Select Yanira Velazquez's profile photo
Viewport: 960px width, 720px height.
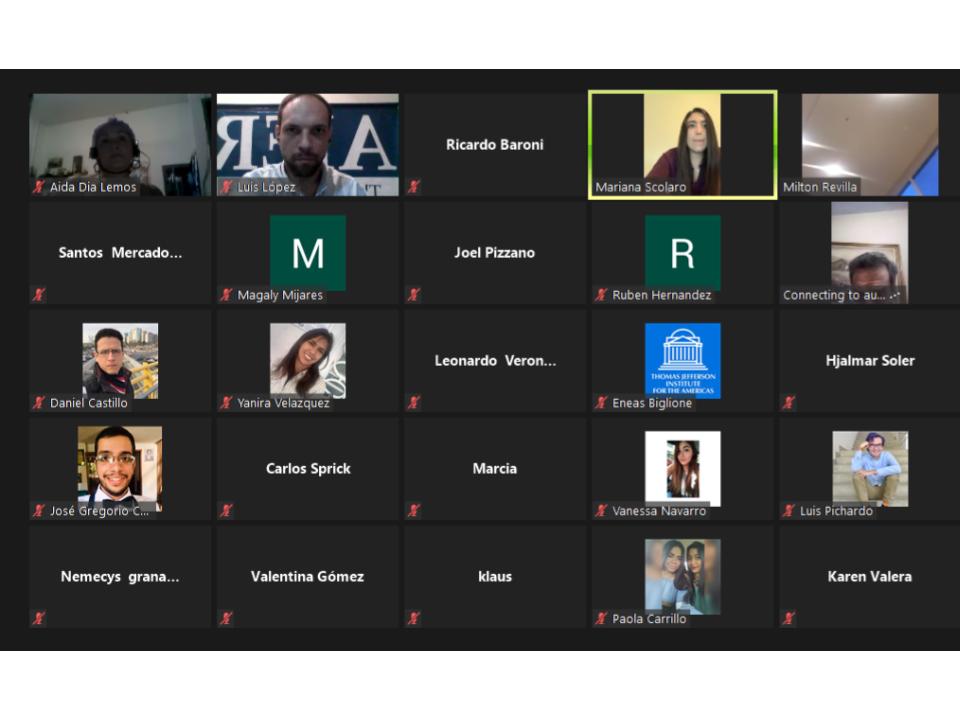(307, 360)
